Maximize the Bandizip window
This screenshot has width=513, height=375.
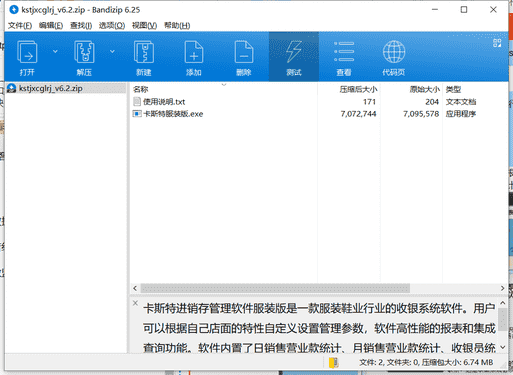(x=464, y=10)
